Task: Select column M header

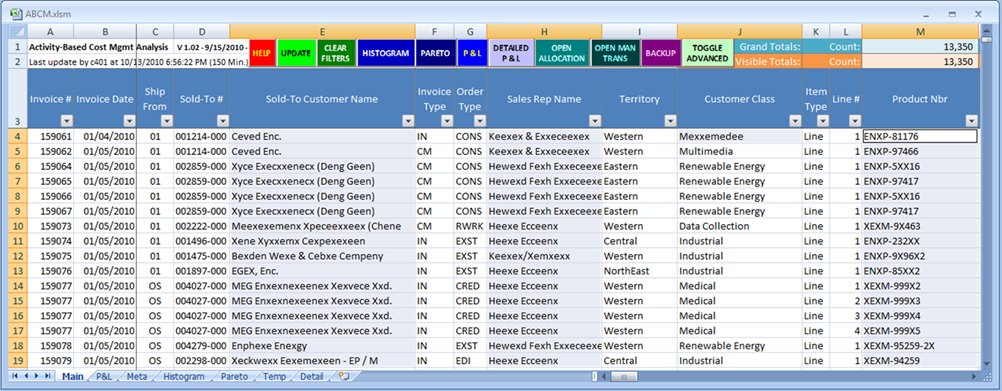Action: coord(920,32)
